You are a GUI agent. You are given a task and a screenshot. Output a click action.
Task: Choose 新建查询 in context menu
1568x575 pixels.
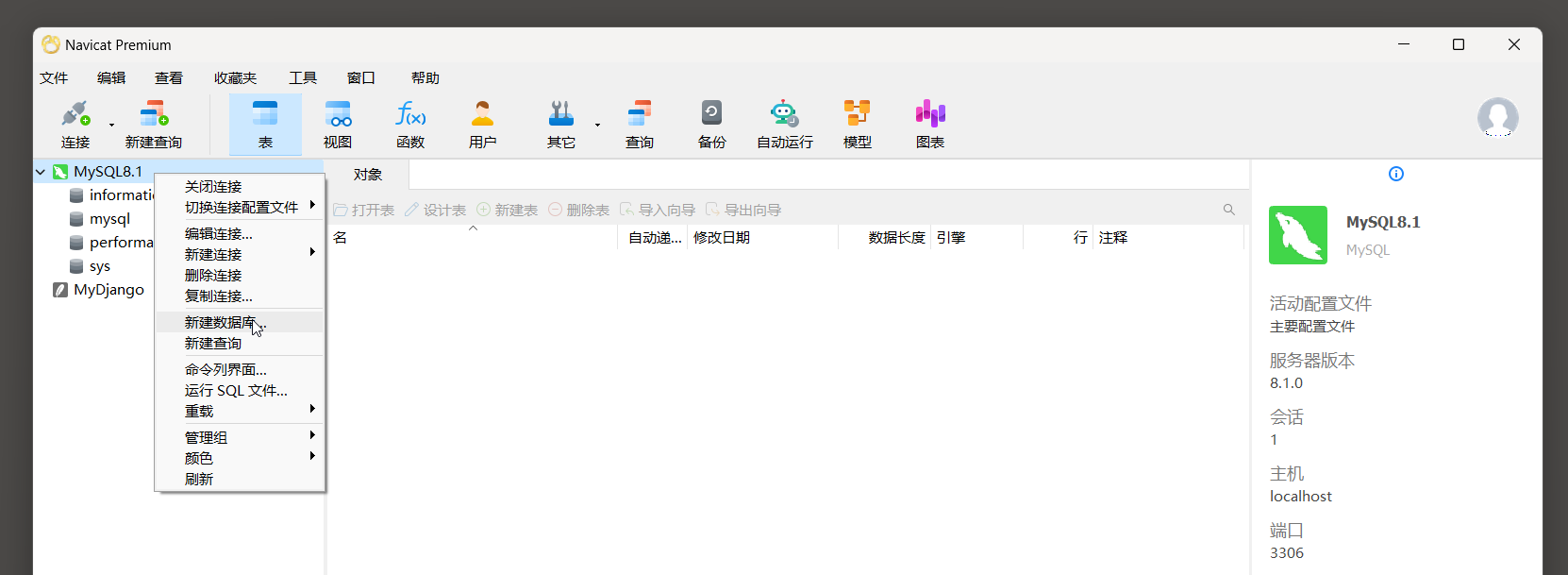pos(240,344)
